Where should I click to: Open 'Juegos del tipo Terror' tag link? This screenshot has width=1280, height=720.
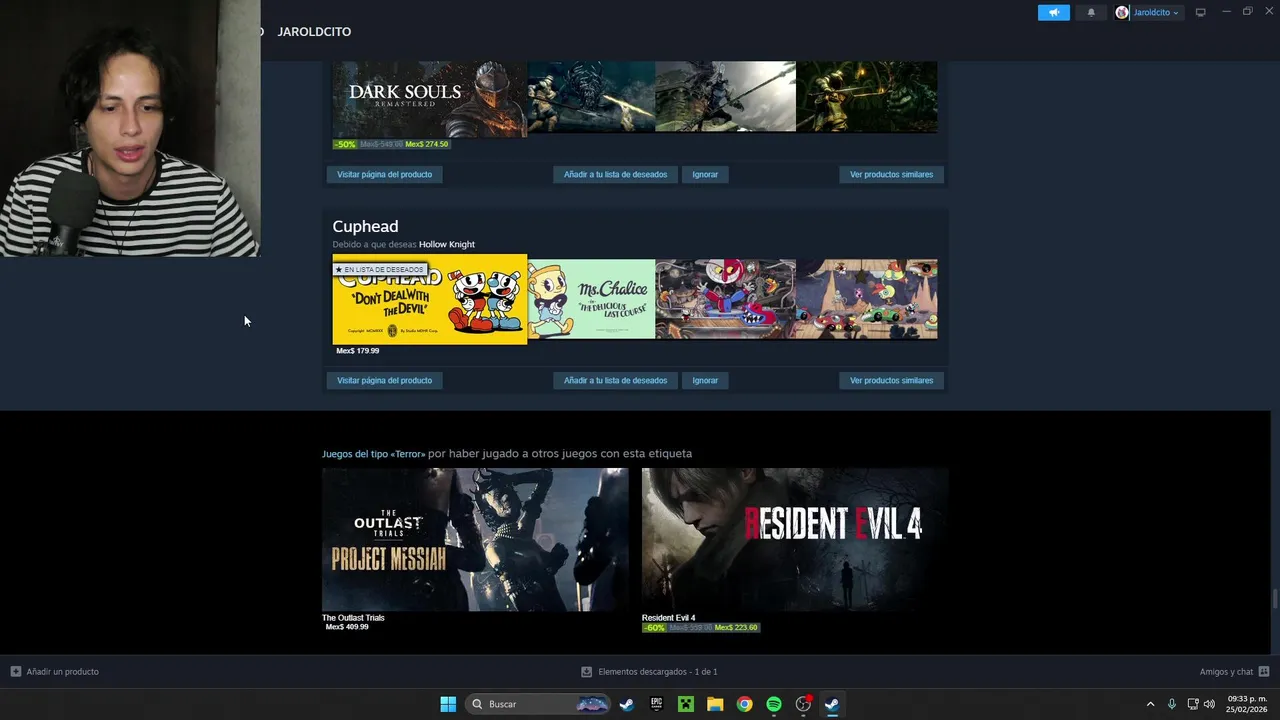coord(373,454)
